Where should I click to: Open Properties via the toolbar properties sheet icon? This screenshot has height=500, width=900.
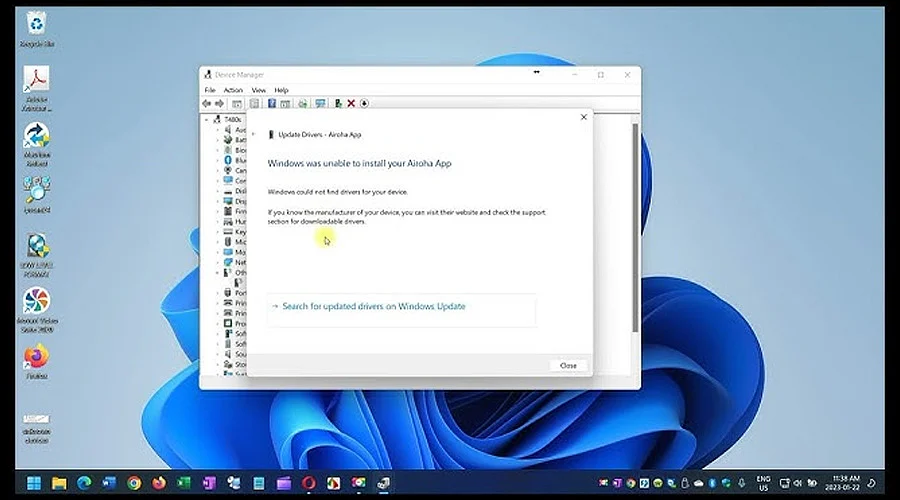[x=254, y=103]
